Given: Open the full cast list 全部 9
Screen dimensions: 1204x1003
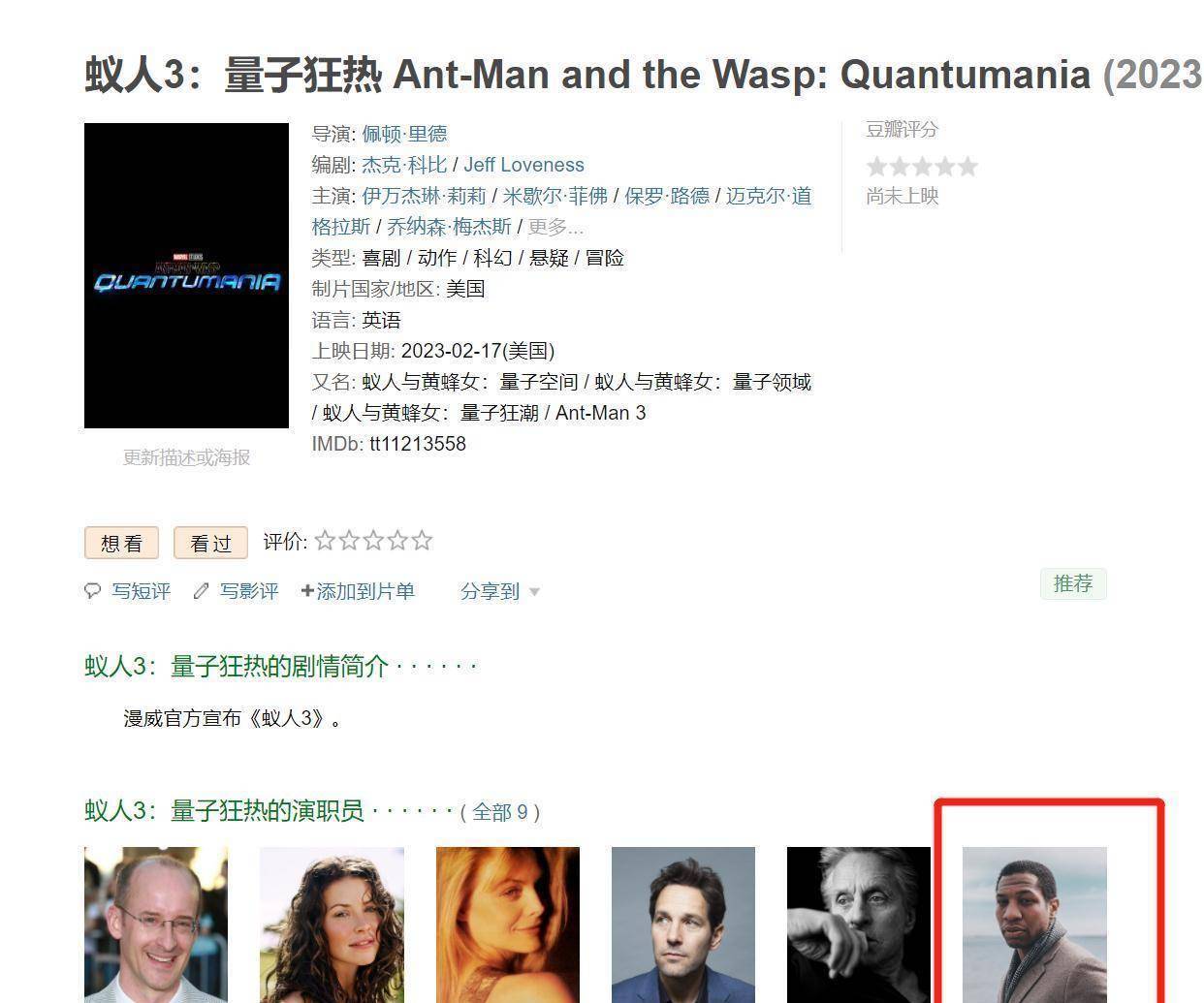Looking at the screenshot, I should [500, 811].
